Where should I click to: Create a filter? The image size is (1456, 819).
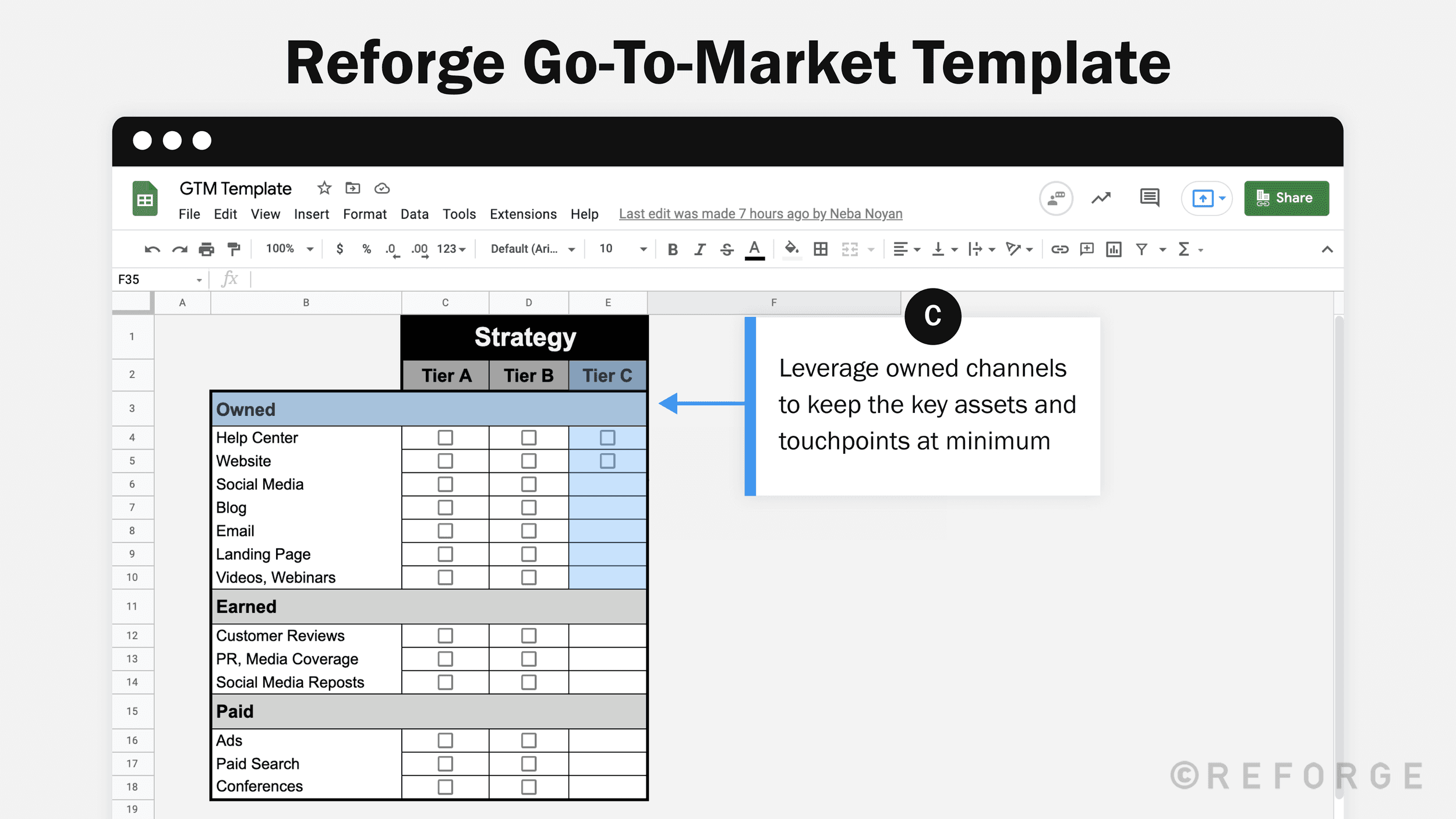click(x=1140, y=249)
